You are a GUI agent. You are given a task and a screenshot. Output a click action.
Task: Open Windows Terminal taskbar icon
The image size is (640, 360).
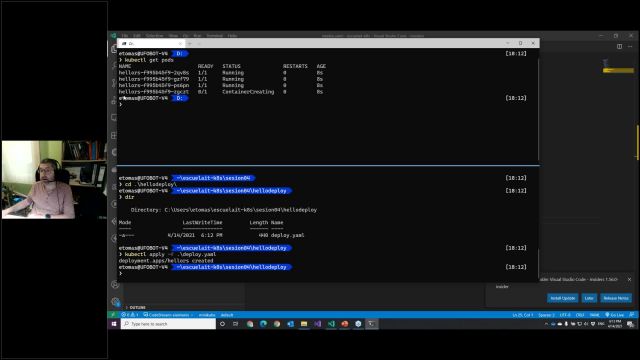click(x=371, y=324)
